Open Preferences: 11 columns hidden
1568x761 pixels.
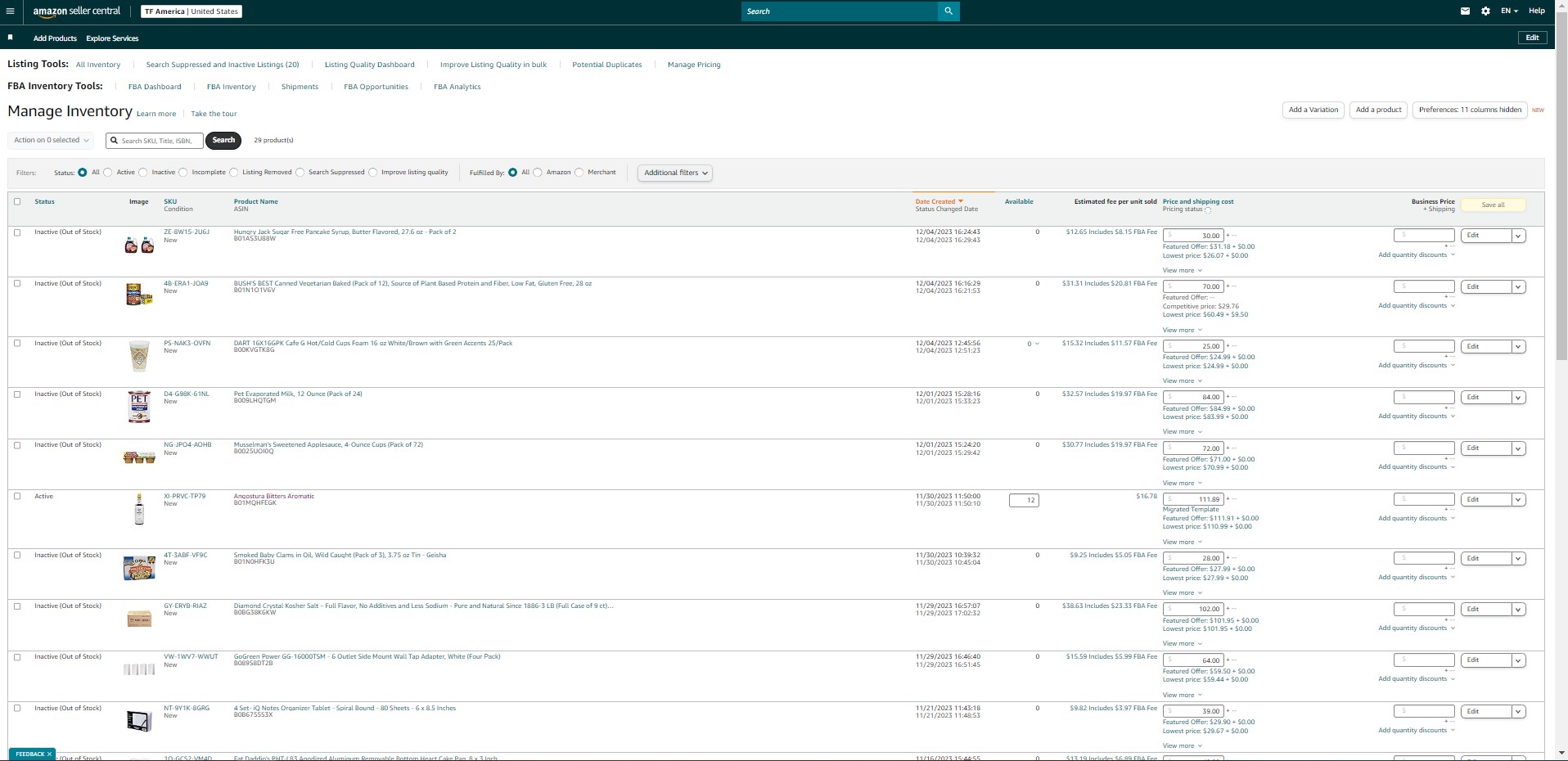tap(1471, 110)
